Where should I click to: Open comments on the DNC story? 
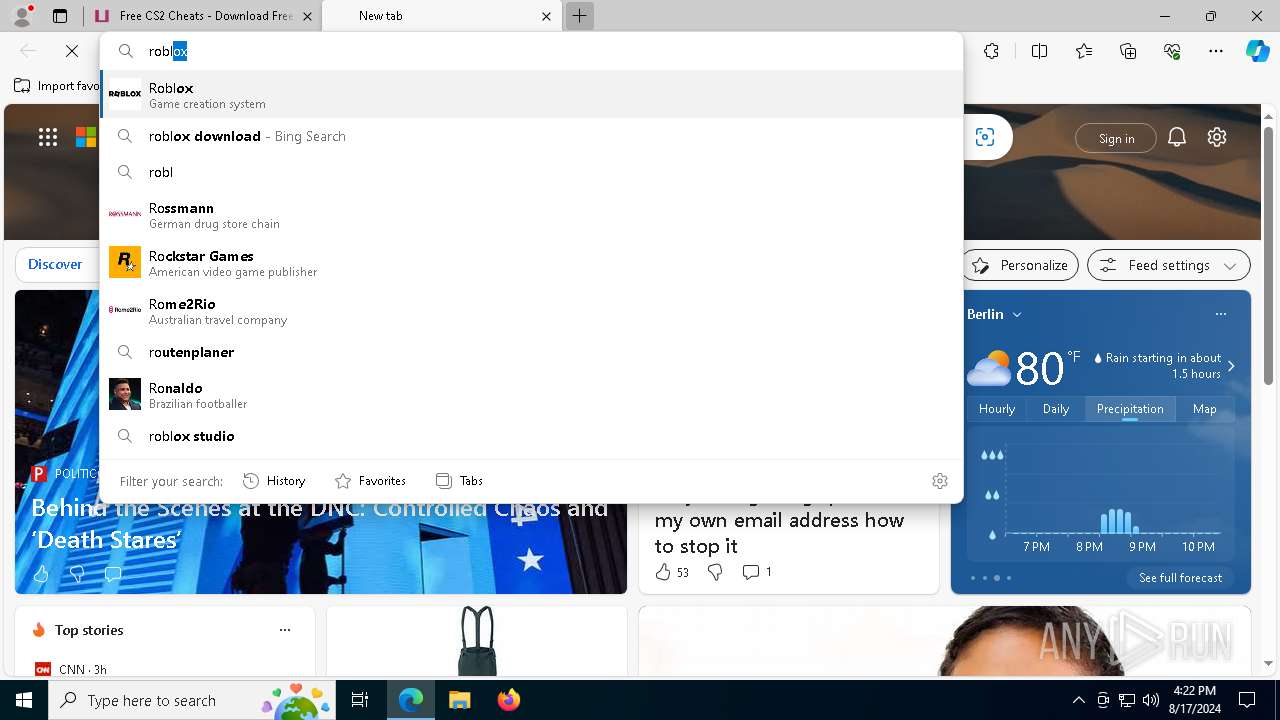(x=113, y=574)
